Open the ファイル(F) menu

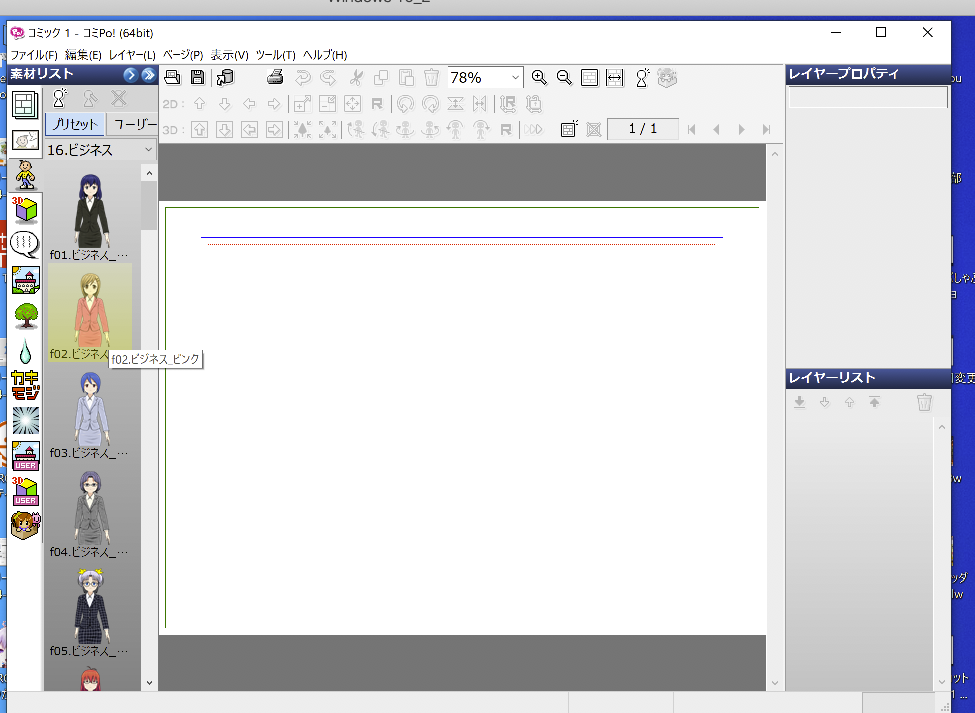click(33, 55)
